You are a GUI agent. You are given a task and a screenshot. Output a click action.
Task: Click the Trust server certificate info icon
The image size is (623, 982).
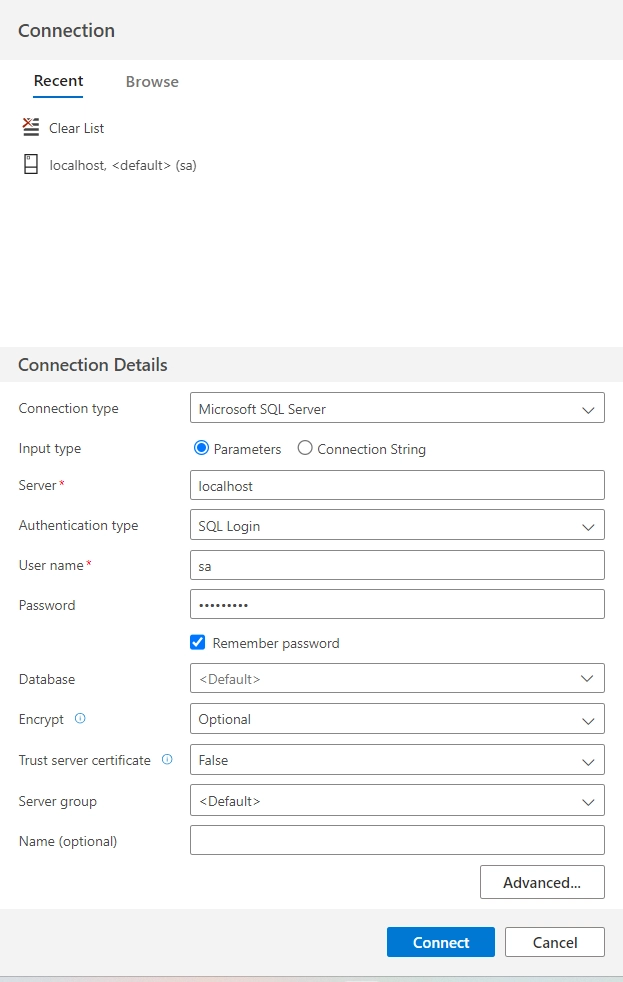tap(167, 760)
